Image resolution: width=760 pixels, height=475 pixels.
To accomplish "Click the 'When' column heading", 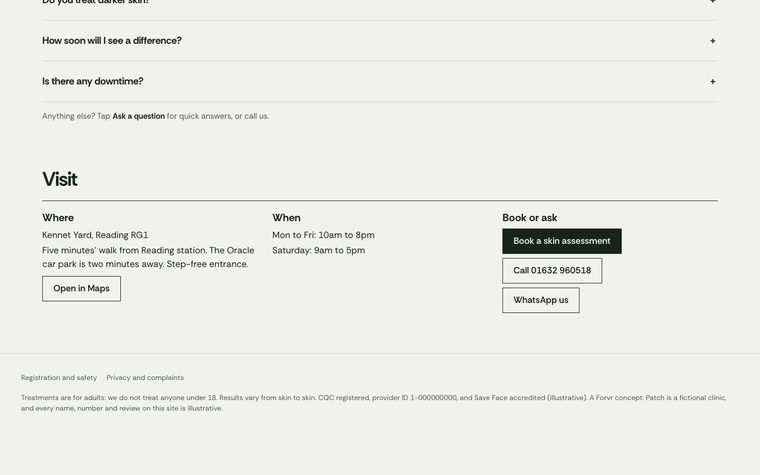I will pyautogui.click(x=286, y=218).
